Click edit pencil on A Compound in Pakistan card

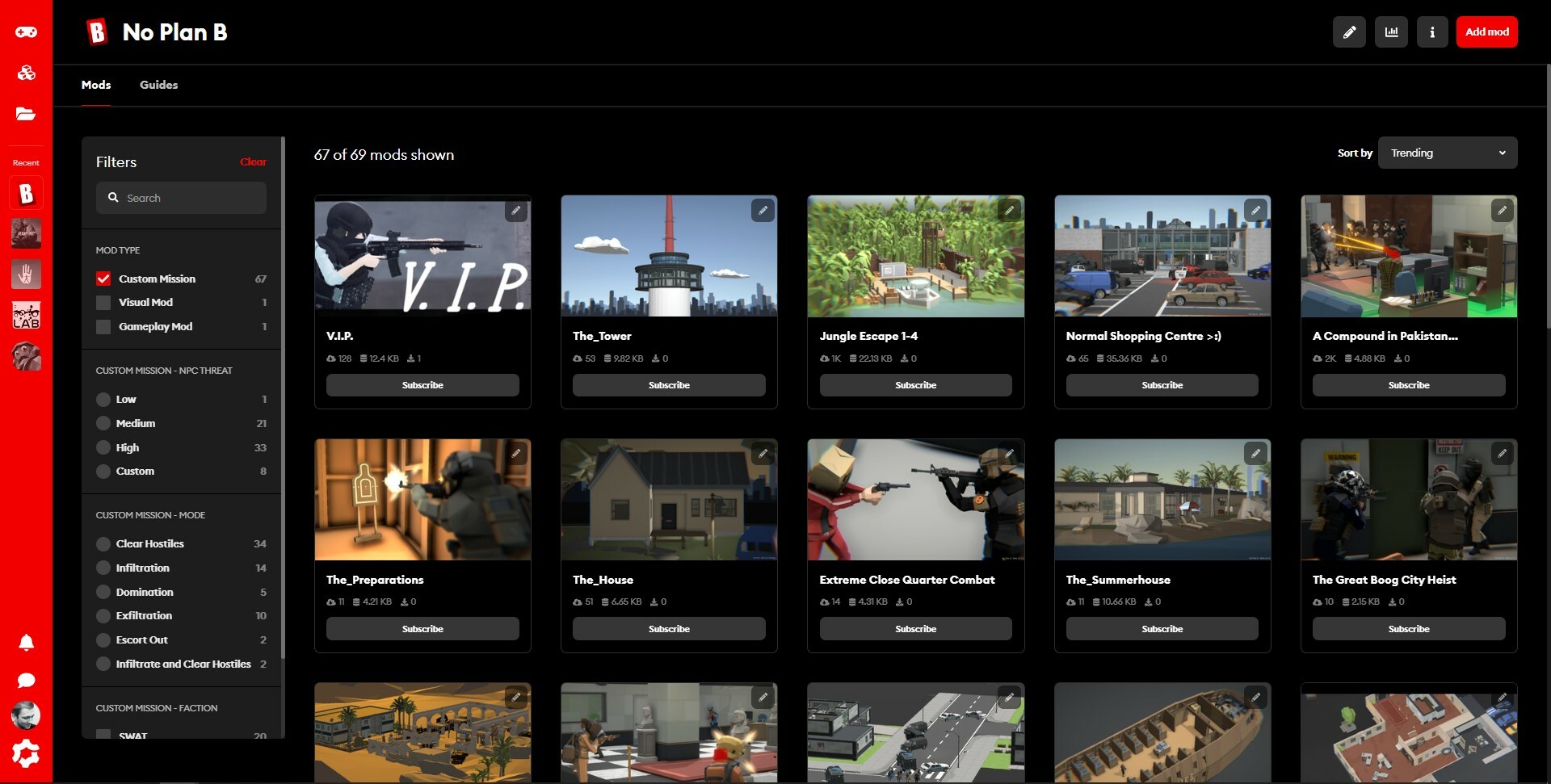1502,211
